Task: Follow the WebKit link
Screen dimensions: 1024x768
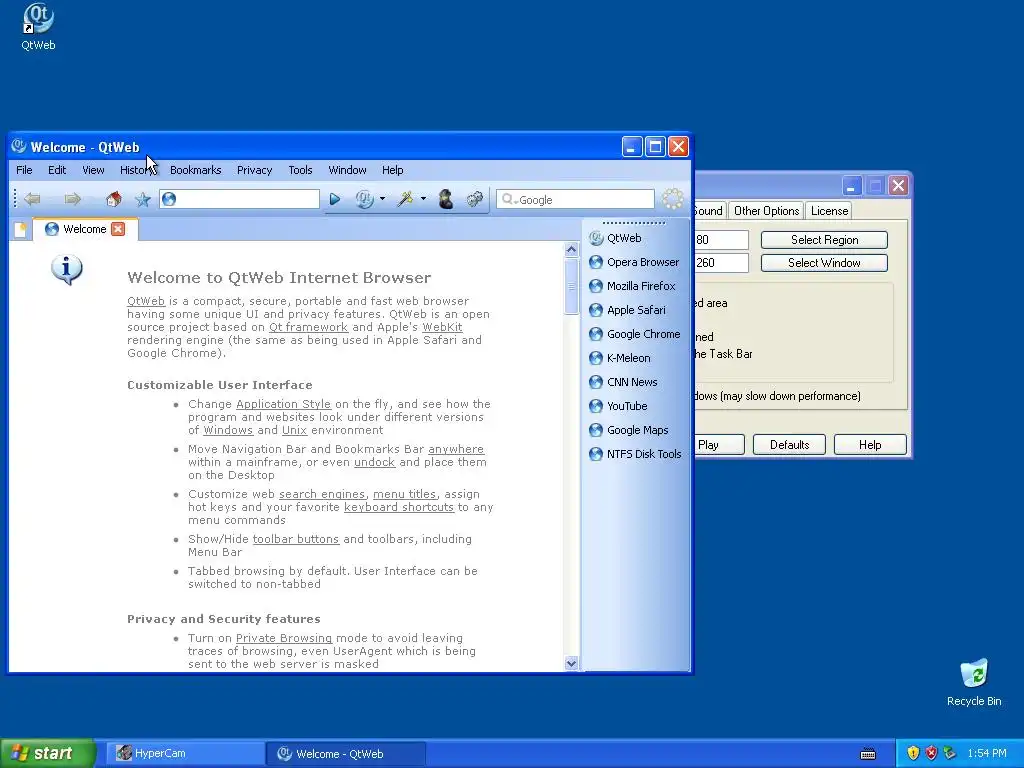Action: tap(442, 327)
